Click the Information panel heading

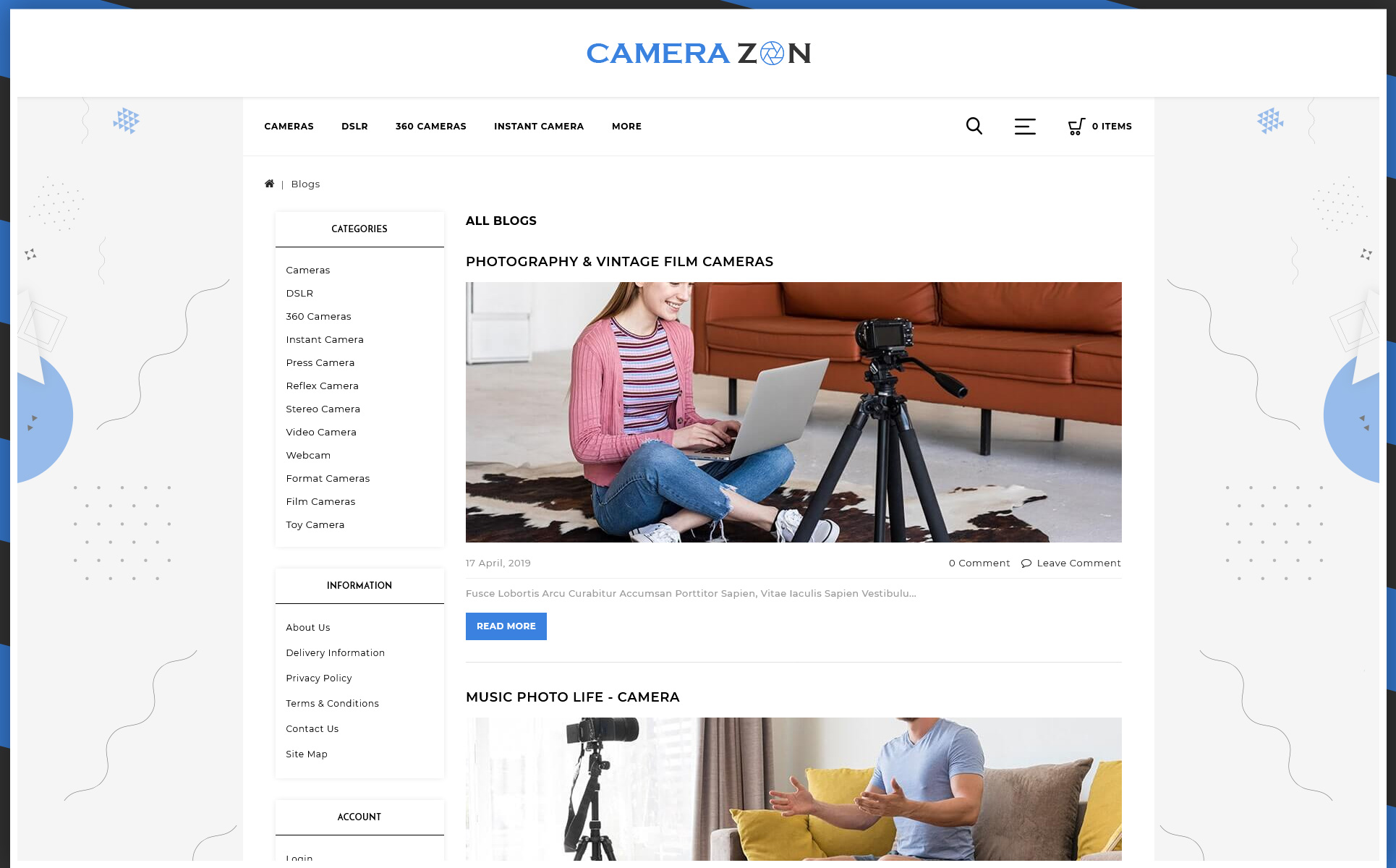click(x=359, y=586)
